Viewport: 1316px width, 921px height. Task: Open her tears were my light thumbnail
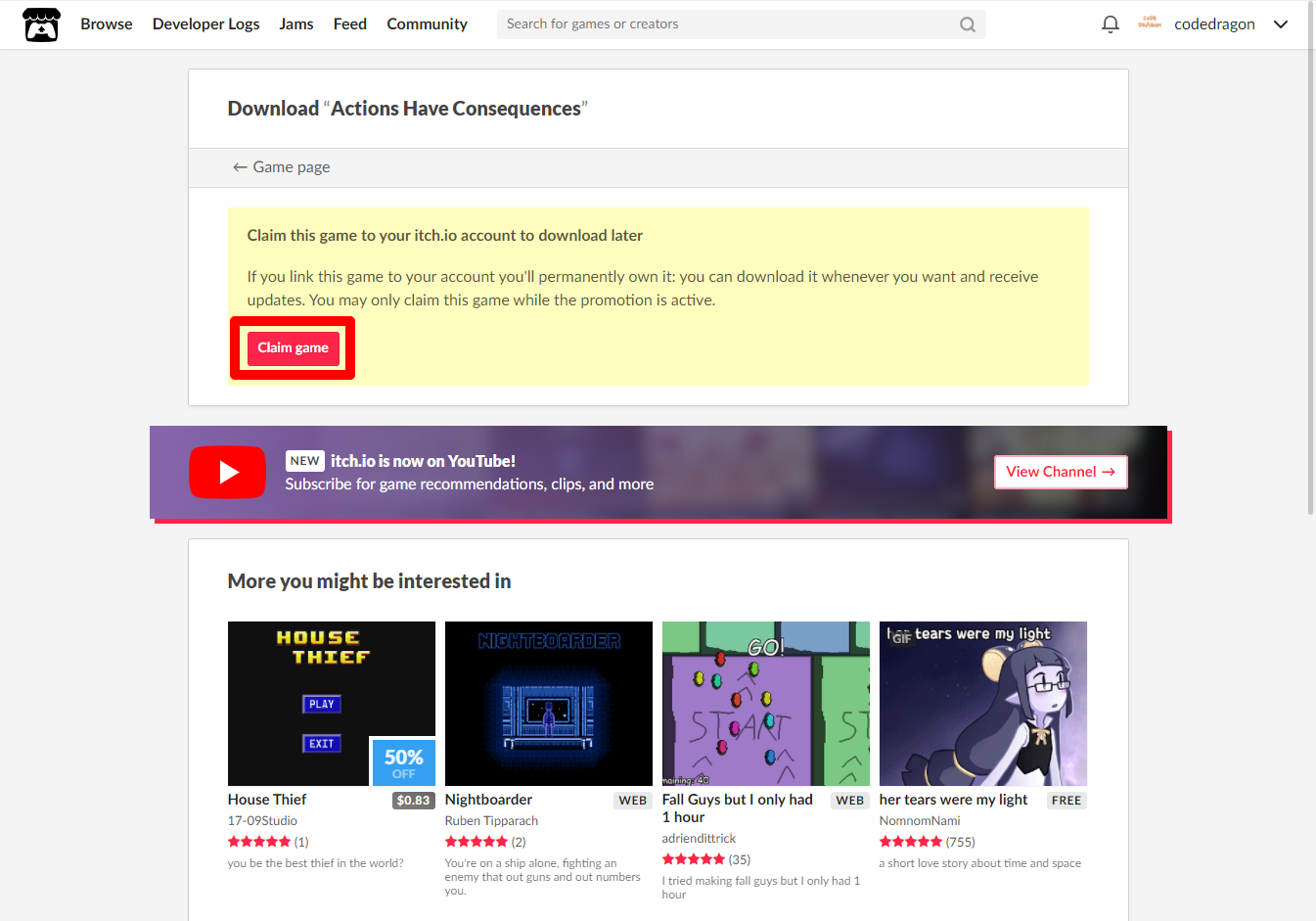point(983,704)
